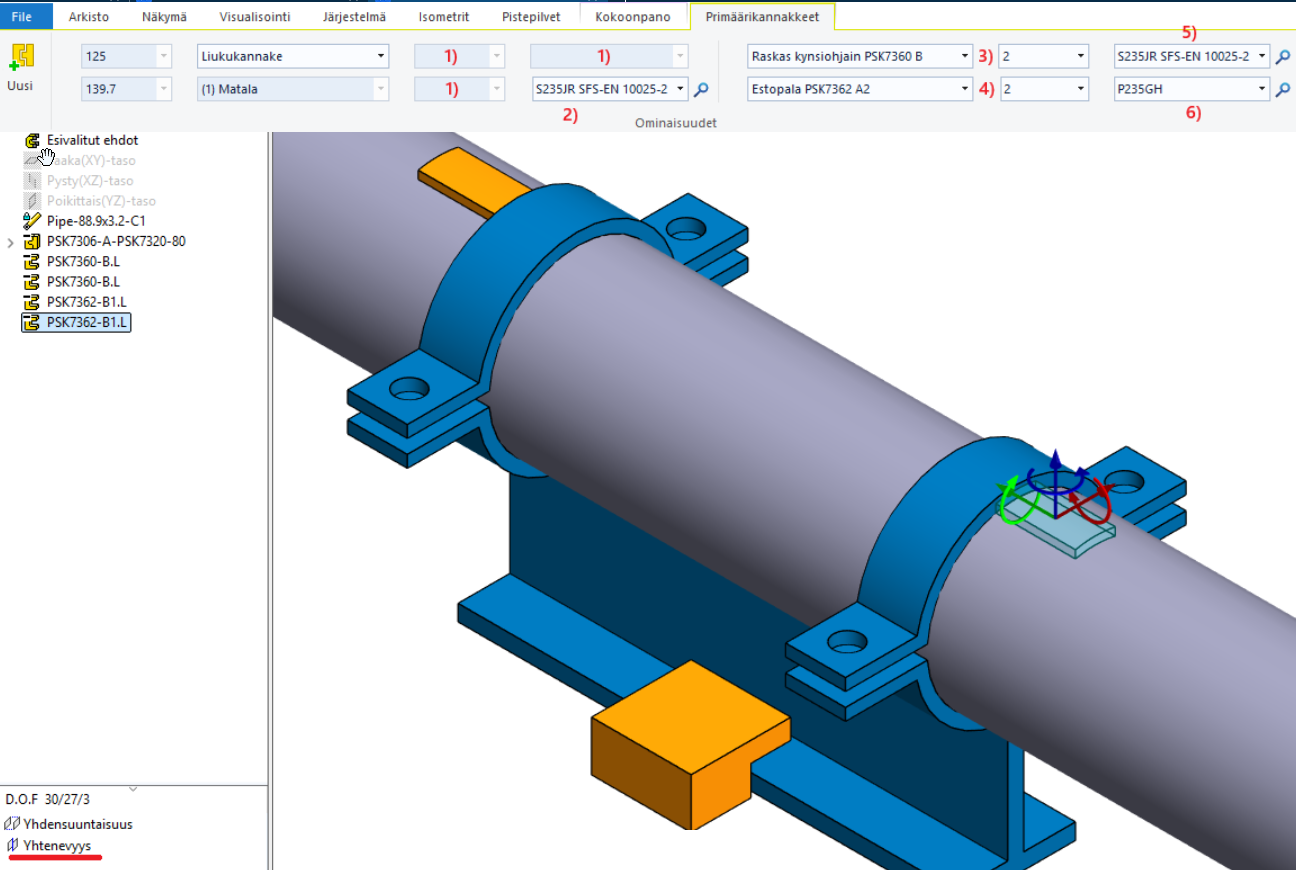Click the orange stop block in the model
Image resolution: width=1296 pixels, height=870 pixels.
pyautogui.click(x=690, y=740)
